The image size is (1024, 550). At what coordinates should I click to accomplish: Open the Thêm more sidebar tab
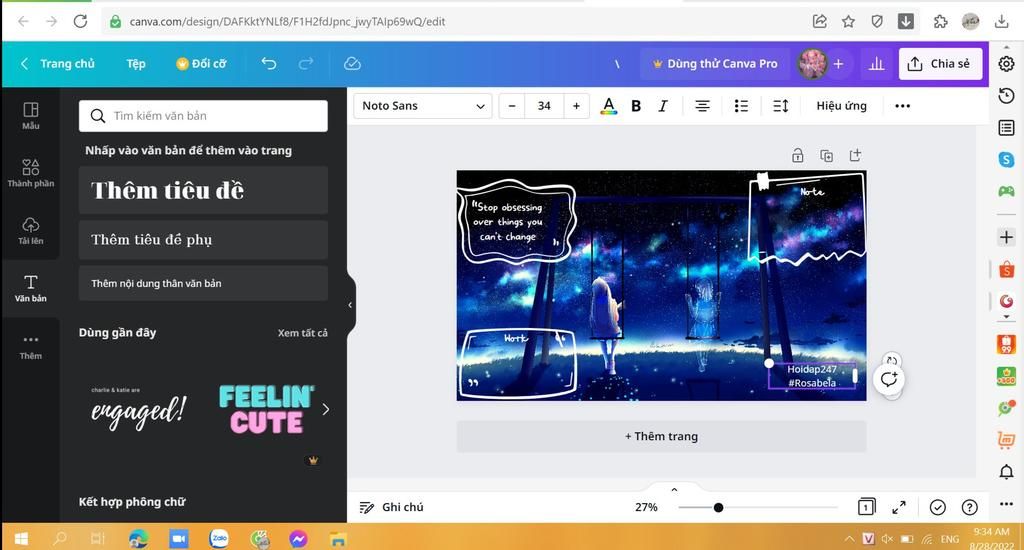tap(31, 346)
